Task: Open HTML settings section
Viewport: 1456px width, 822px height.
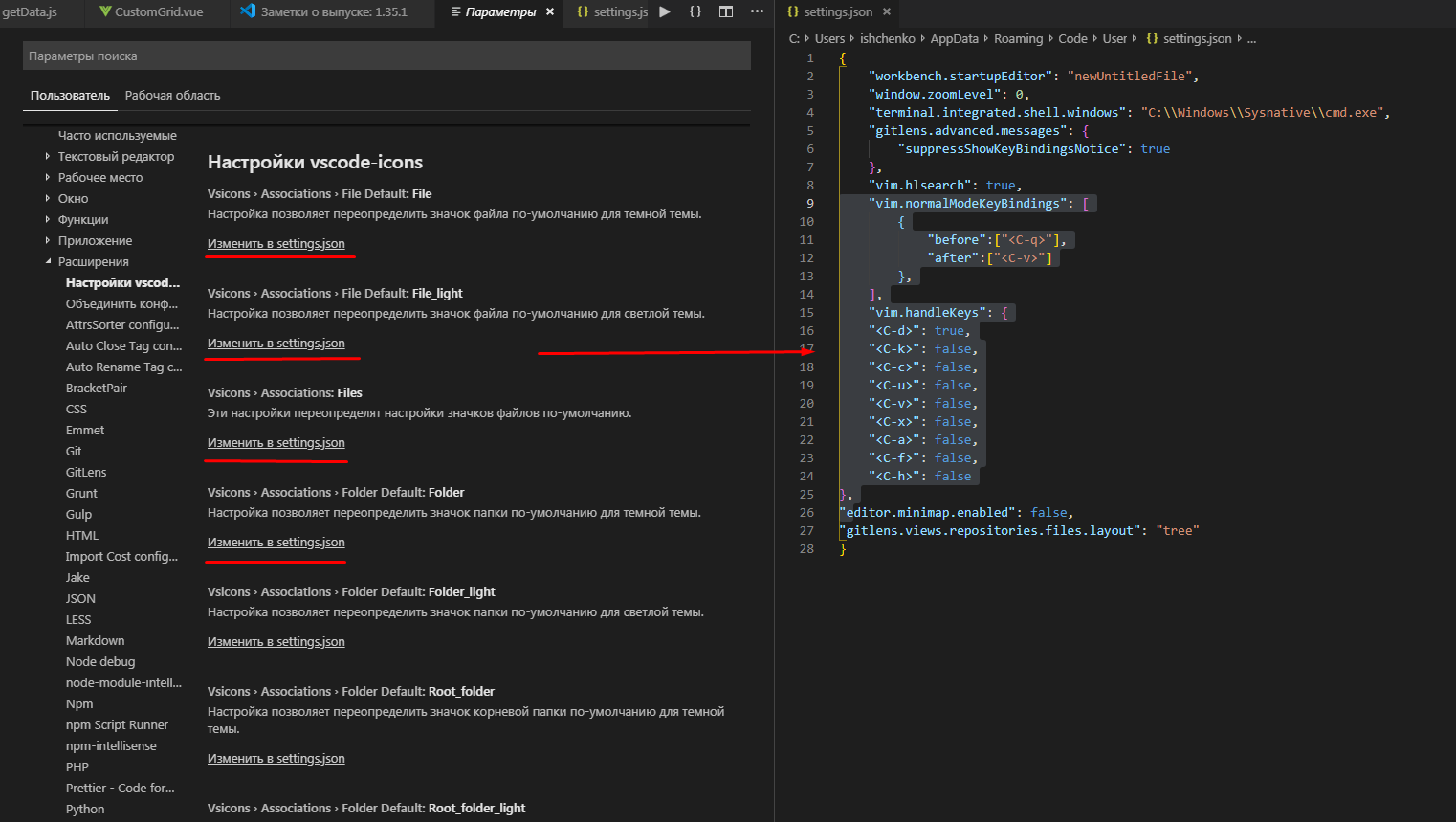Action: click(x=81, y=535)
